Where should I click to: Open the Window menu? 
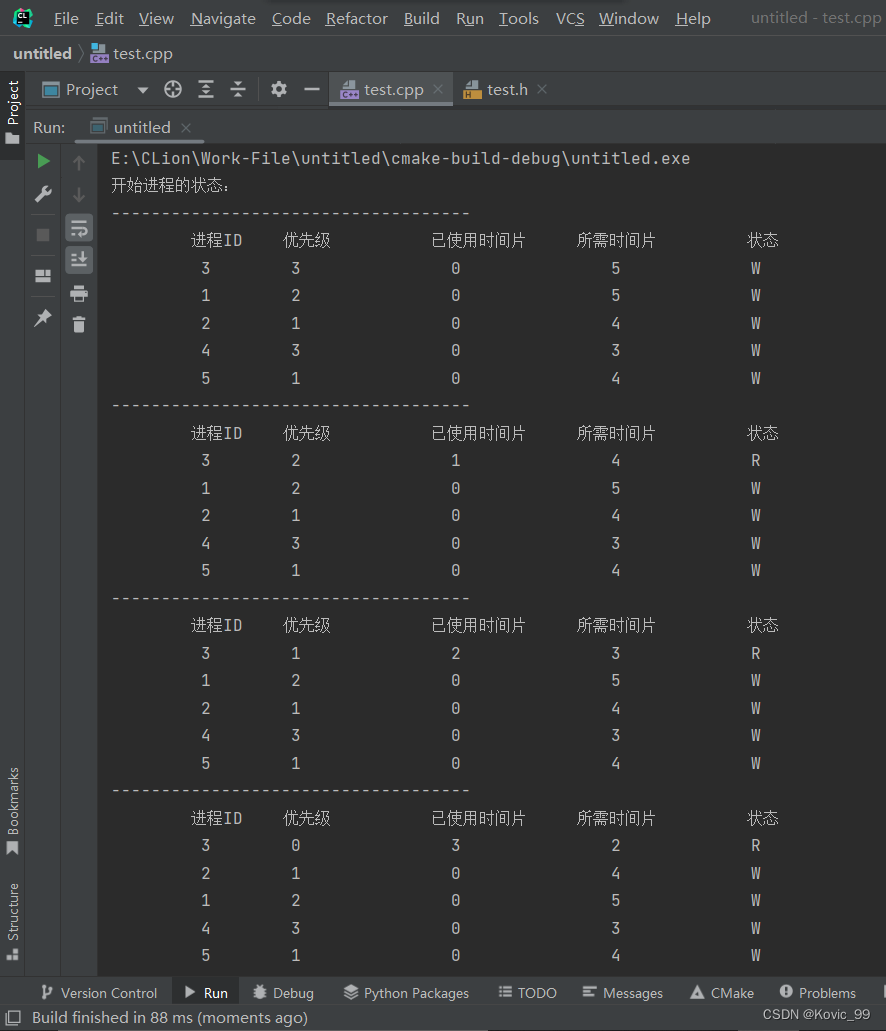pyautogui.click(x=629, y=18)
